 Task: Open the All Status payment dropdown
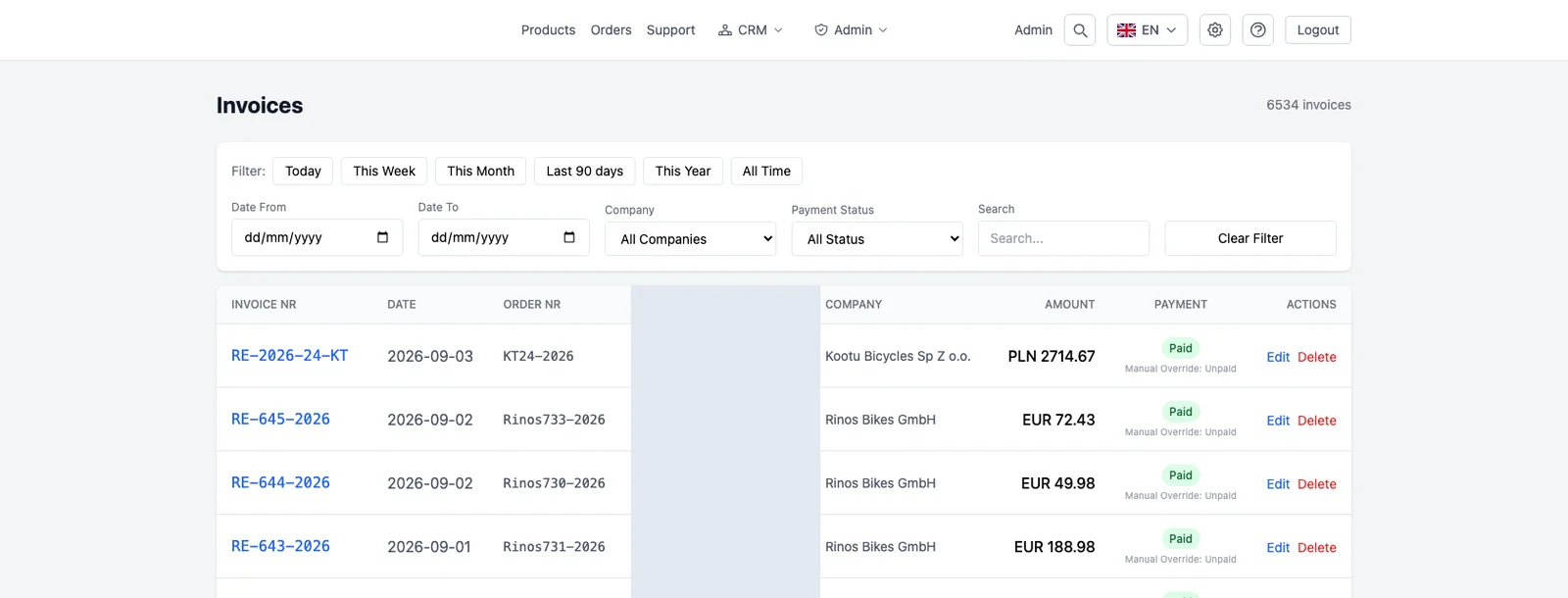click(x=877, y=239)
